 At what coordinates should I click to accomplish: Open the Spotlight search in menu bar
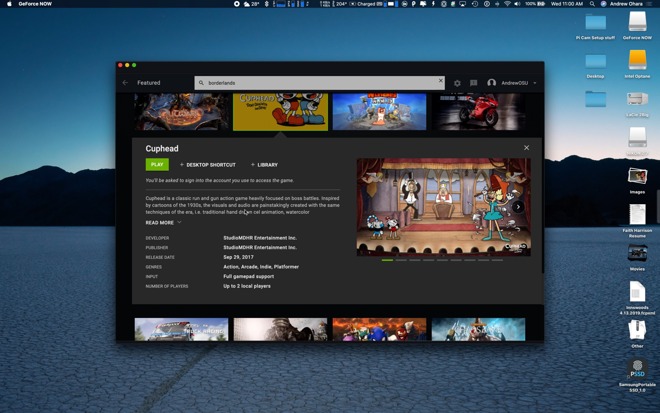tap(591, 4)
